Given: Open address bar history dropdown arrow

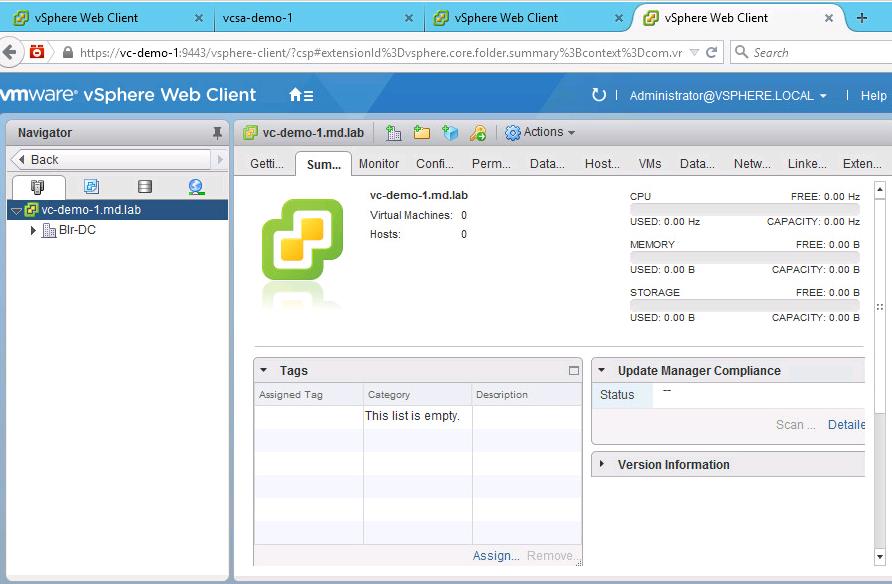Looking at the screenshot, I should pos(694,52).
